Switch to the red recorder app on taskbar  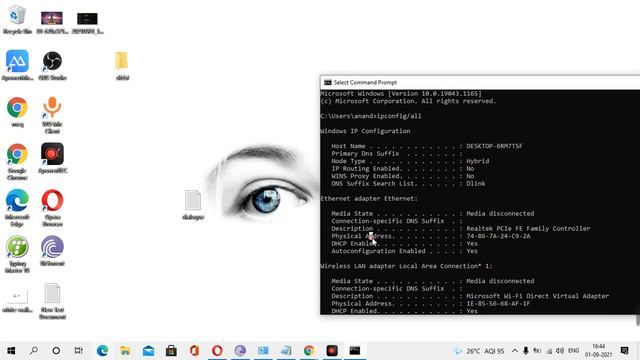(x=332, y=351)
